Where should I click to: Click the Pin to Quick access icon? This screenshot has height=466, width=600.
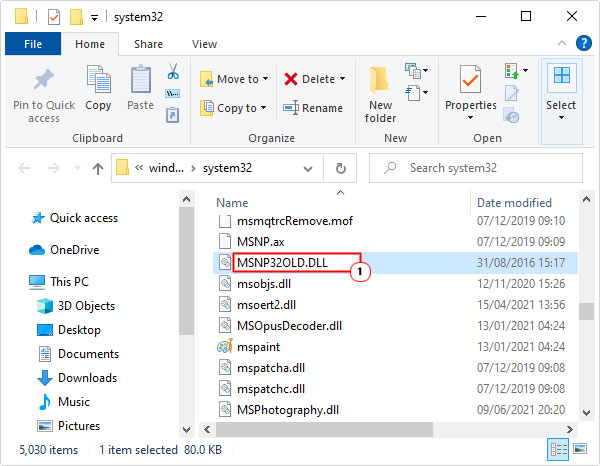pos(43,79)
